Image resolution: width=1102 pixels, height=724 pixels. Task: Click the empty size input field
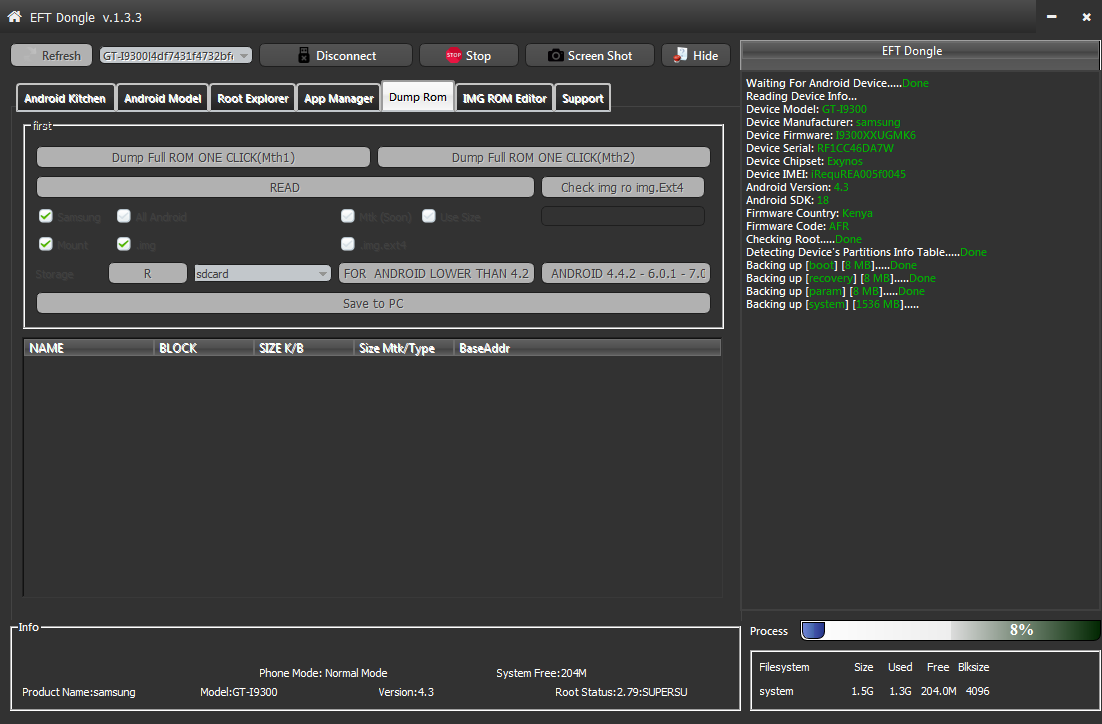coord(622,216)
